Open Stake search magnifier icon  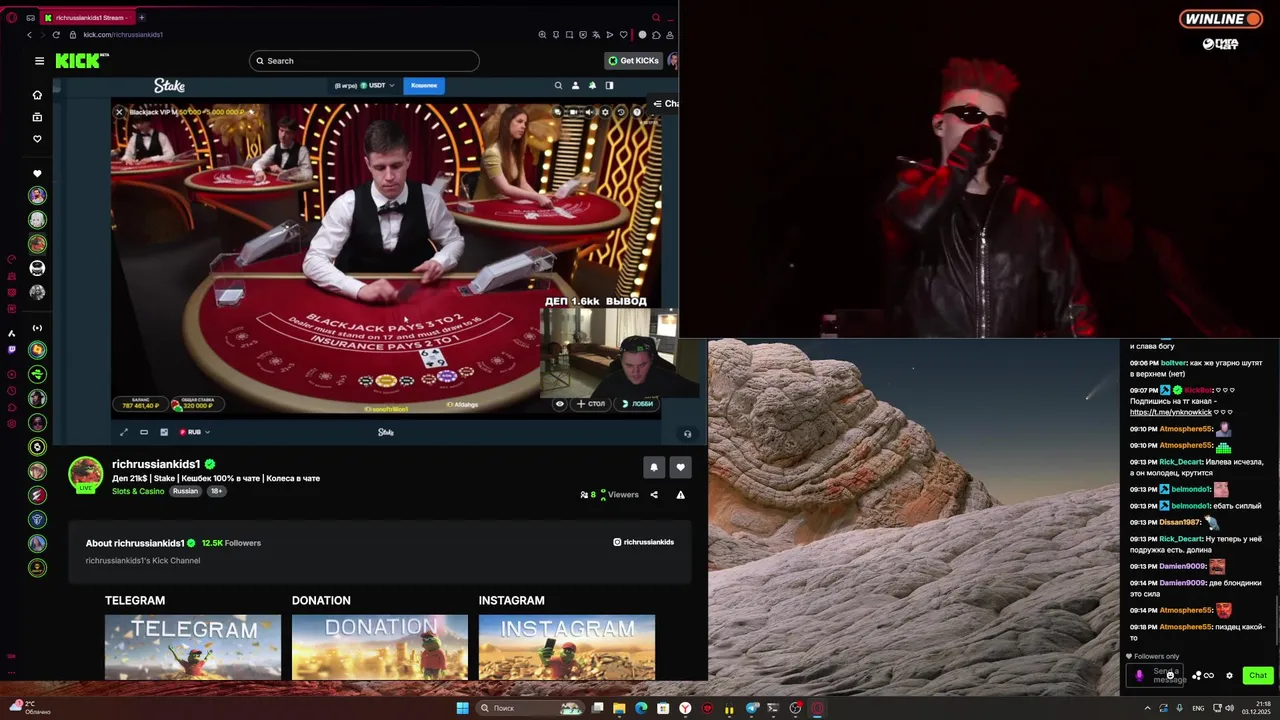coord(558,86)
